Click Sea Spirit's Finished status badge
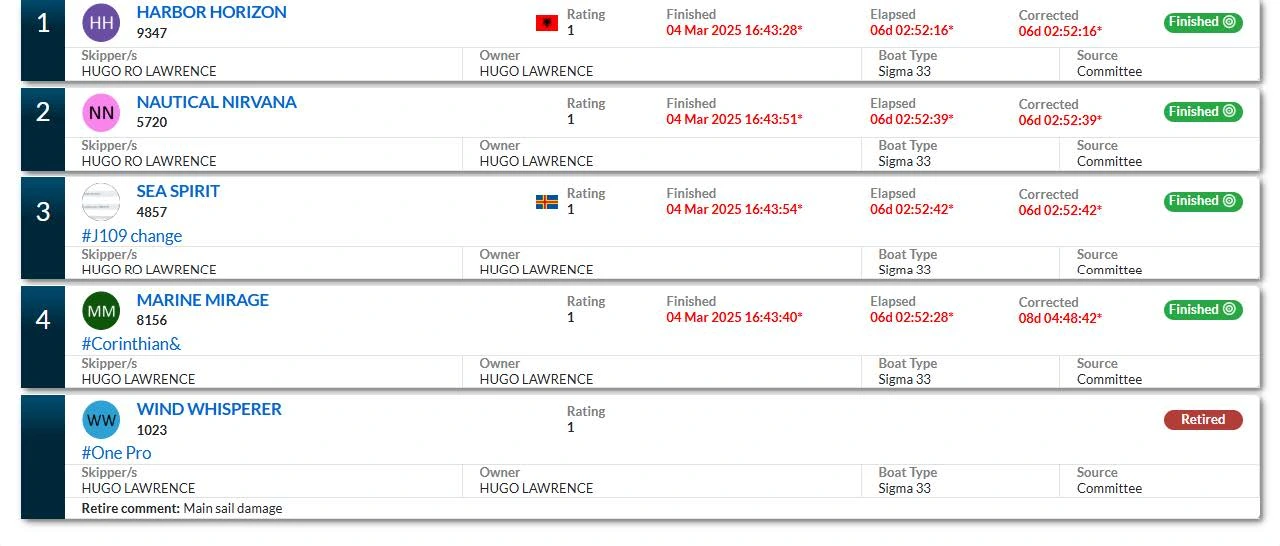The height and width of the screenshot is (546, 1280). click(x=1203, y=201)
